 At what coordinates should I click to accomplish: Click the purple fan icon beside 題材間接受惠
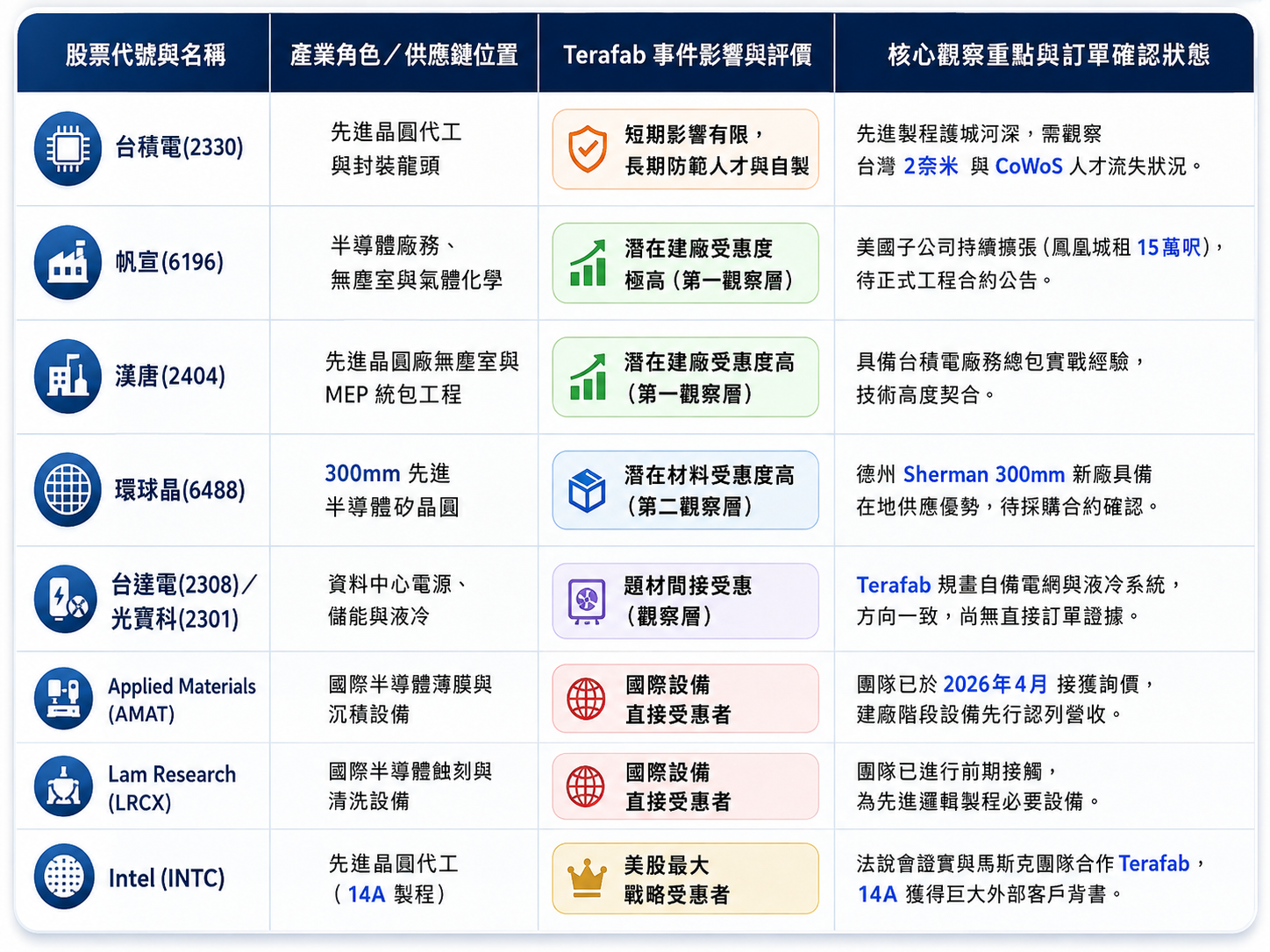tap(587, 601)
